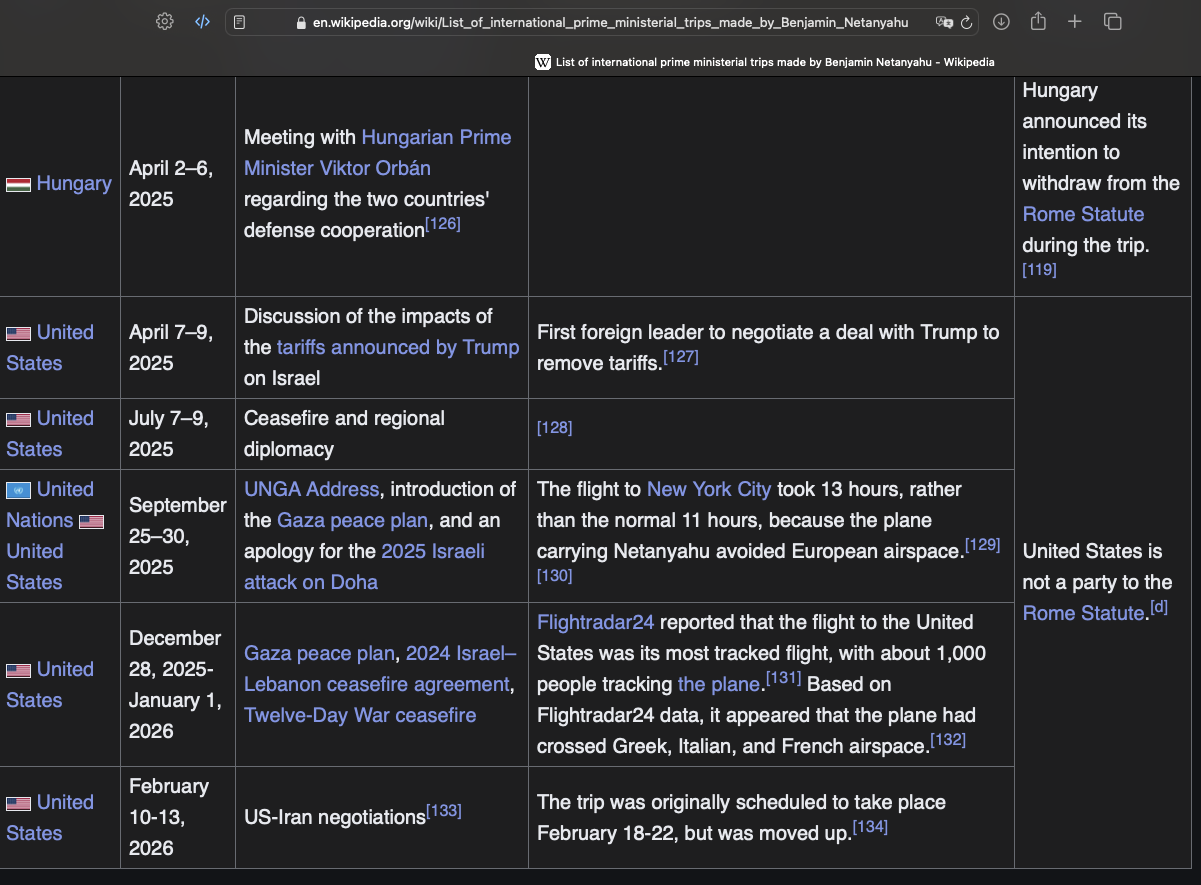Show tab overview icon
Image resolution: width=1201 pixels, height=885 pixels.
click(1112, 21)
